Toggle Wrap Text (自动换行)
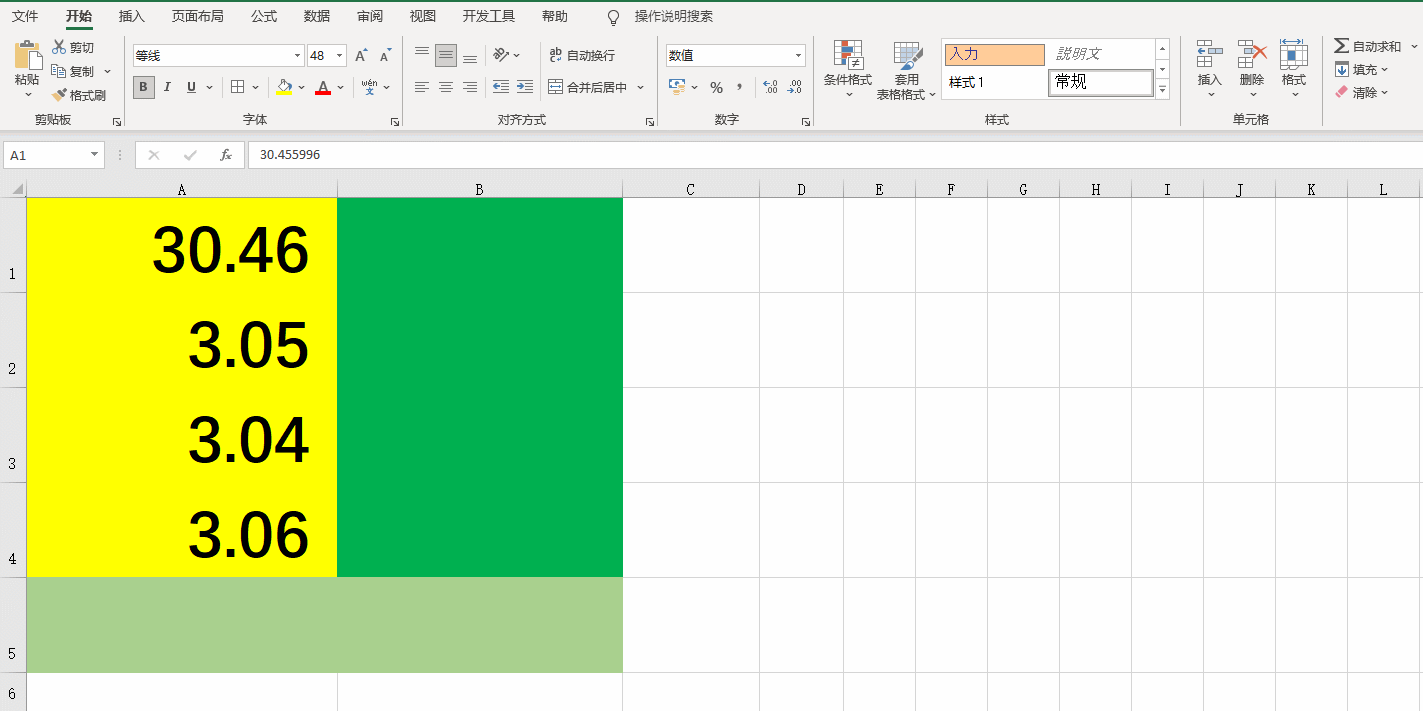1423x711 pixels. coord(582,55)
